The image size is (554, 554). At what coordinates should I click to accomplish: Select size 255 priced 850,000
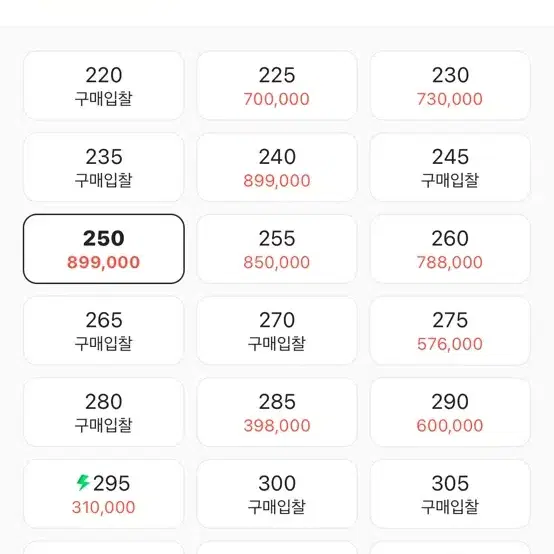(277, 249)
